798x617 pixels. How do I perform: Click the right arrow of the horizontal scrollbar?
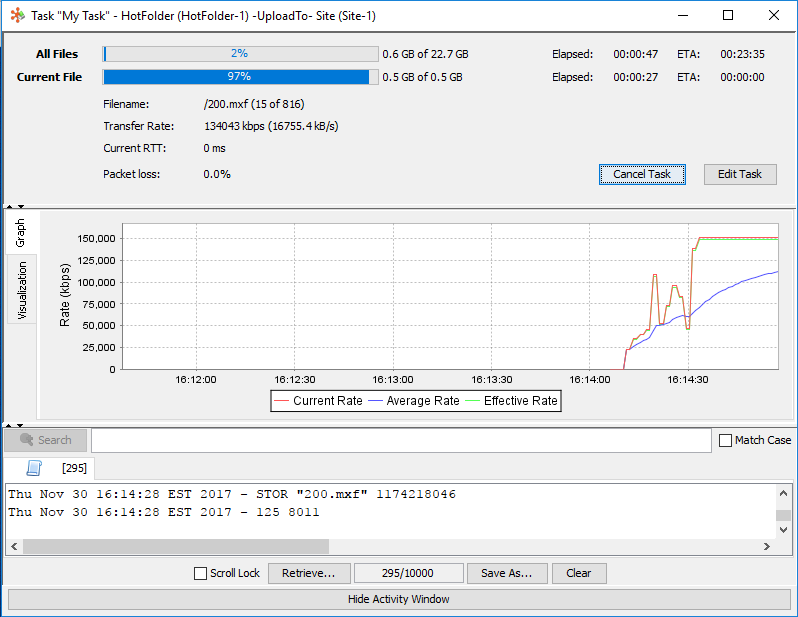tap(767, 547)
